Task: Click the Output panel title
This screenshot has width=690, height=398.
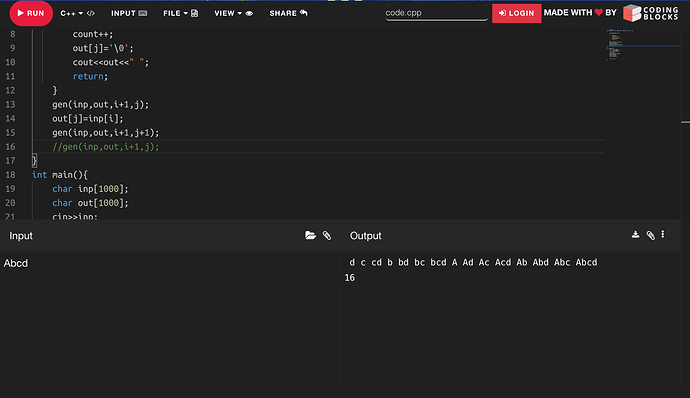Action: pyautogui.click(x=365, y=236)
